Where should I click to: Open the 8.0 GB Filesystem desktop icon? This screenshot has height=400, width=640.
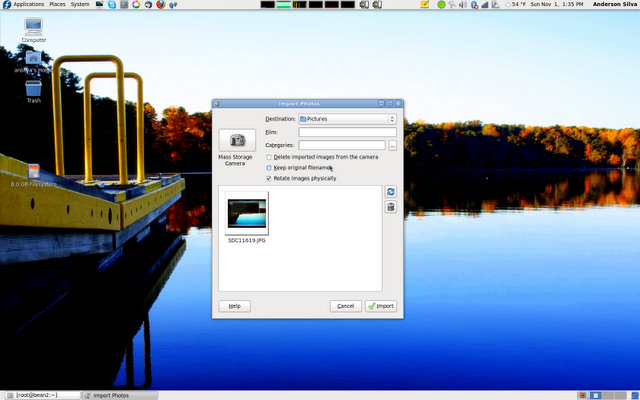click(x=34, y=172)
